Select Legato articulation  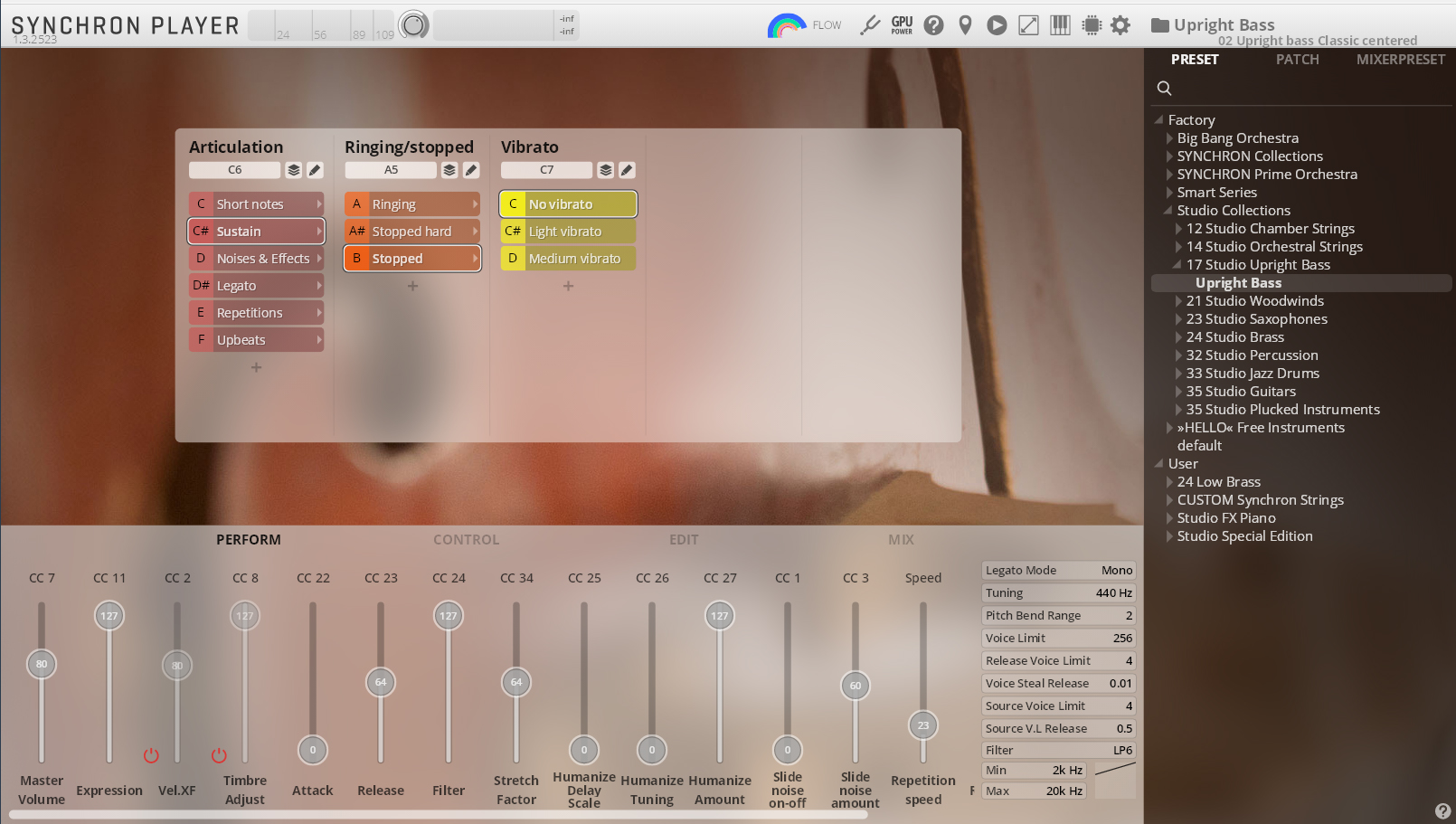click(x=257, y=286)
